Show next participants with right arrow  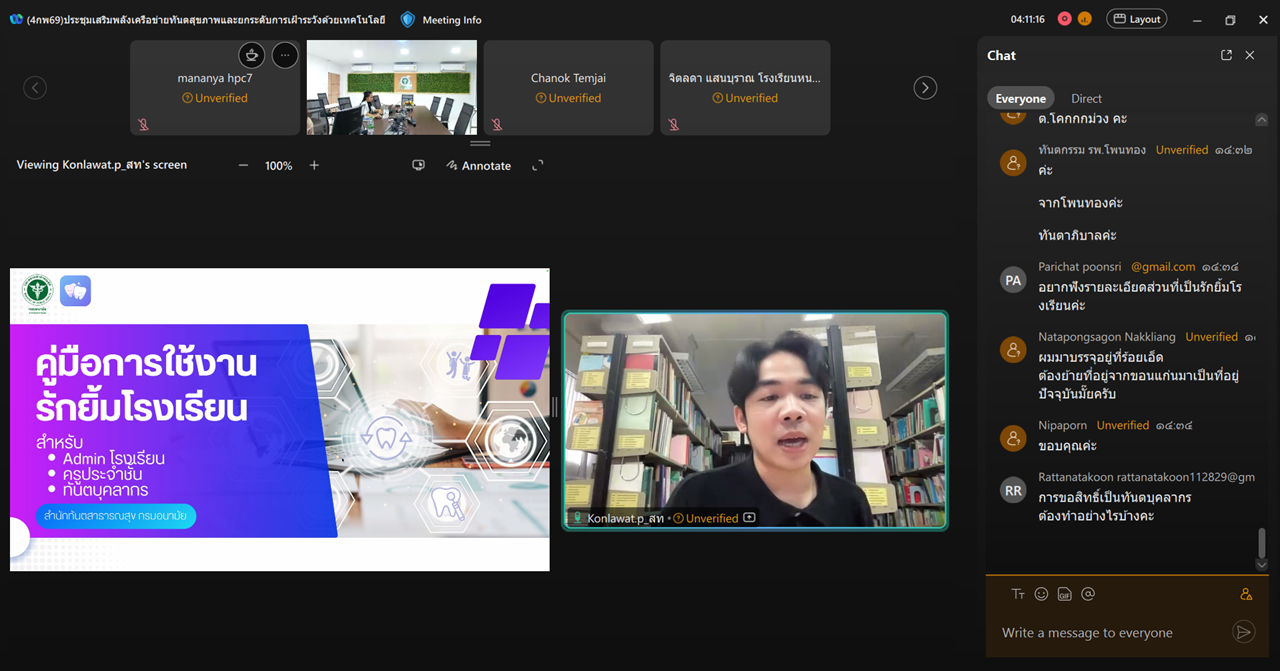925,88
